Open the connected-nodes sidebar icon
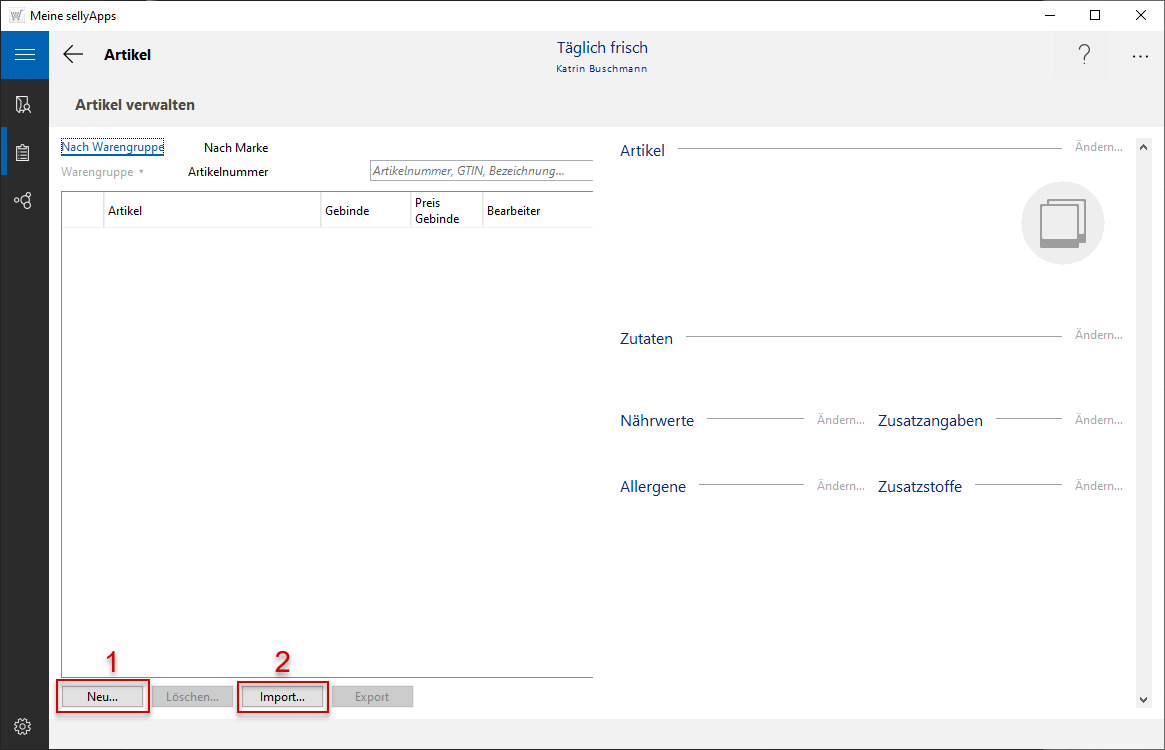 24,200
